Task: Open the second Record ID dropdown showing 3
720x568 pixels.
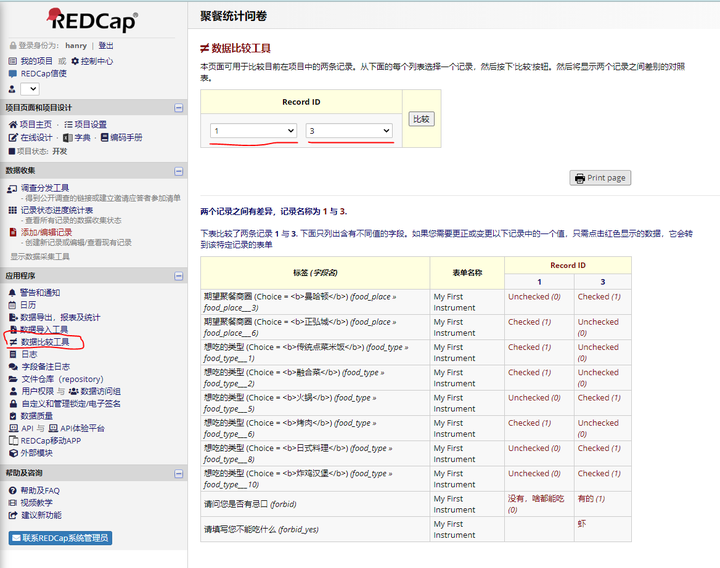Action: (349, 131)
